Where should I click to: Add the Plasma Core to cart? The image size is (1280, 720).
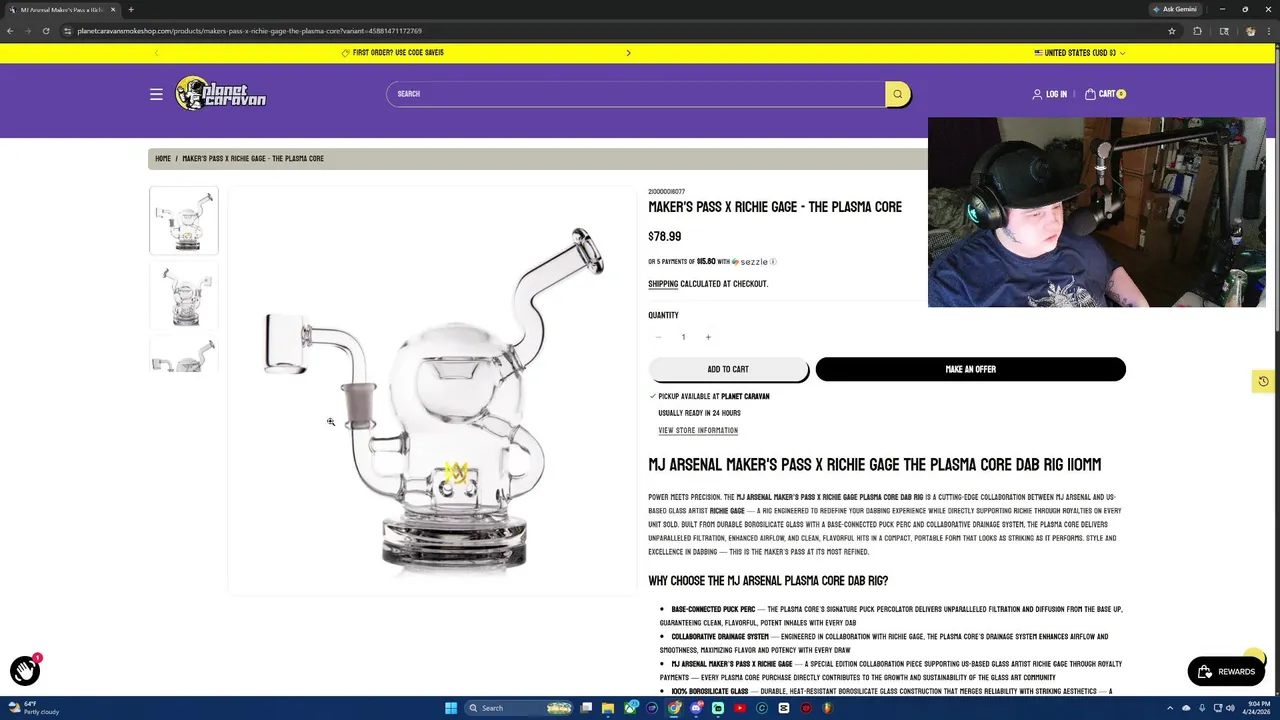coord(728,369)
